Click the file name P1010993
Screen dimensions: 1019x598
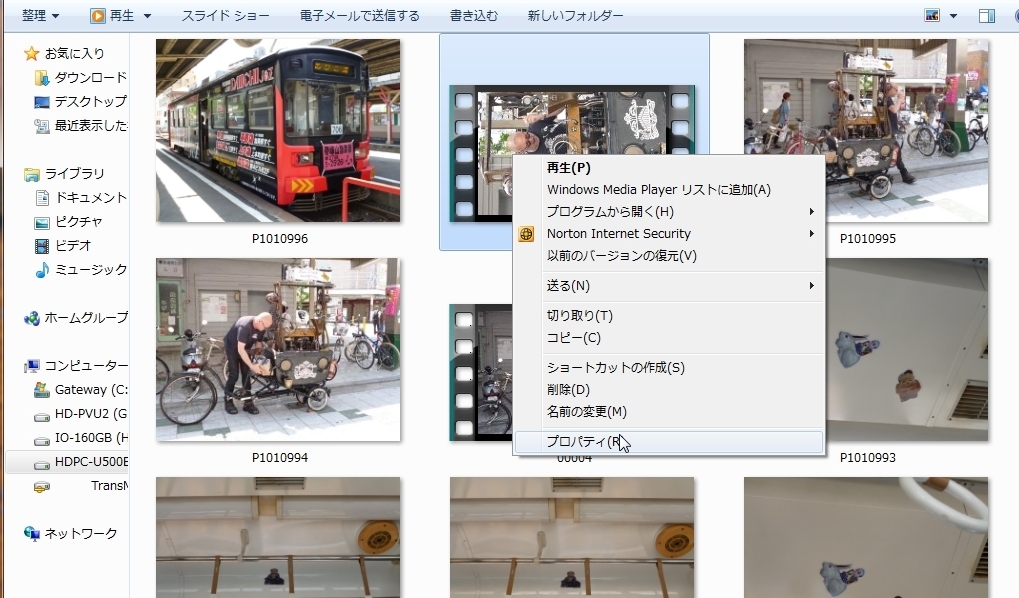(x=868, y=458)
